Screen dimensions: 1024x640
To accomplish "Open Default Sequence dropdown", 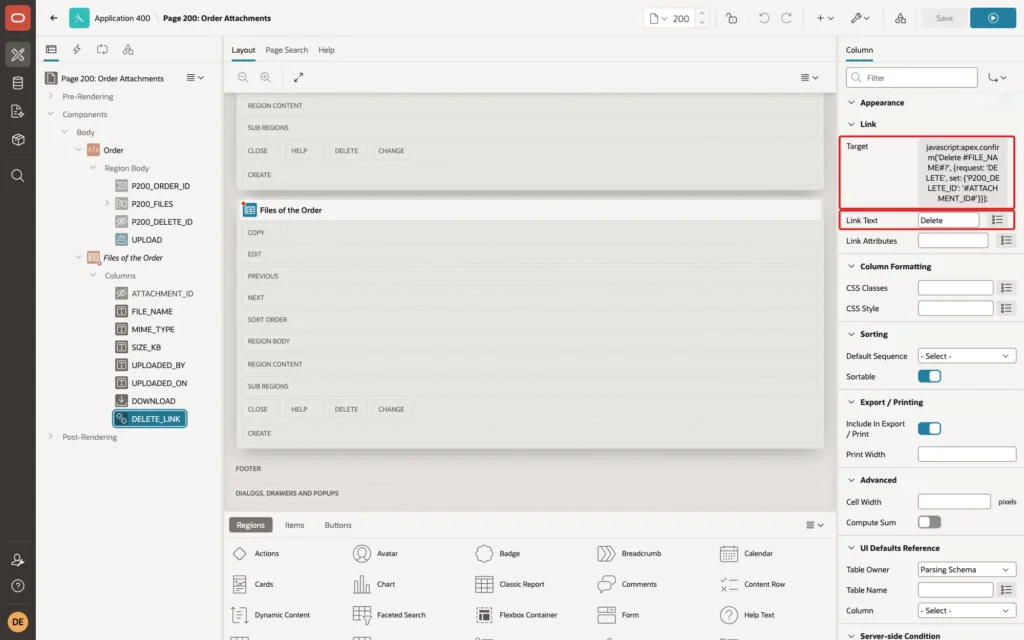I will tap(967, 356).
